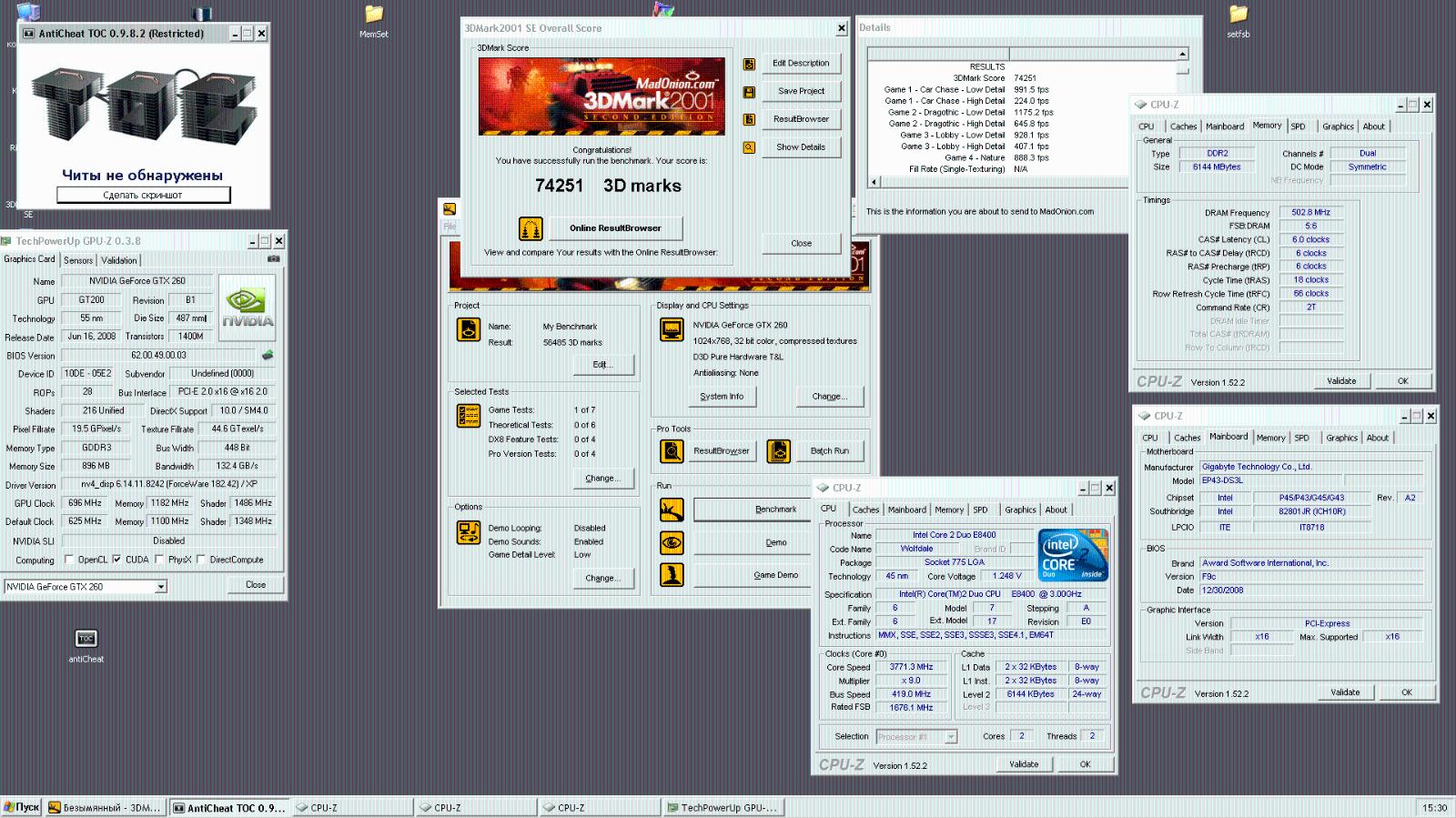This screenshot has height=818, width=1456.
Task: Toggle CUDA checkbox in GPU-Z
Action: click(x=116, y=560)
